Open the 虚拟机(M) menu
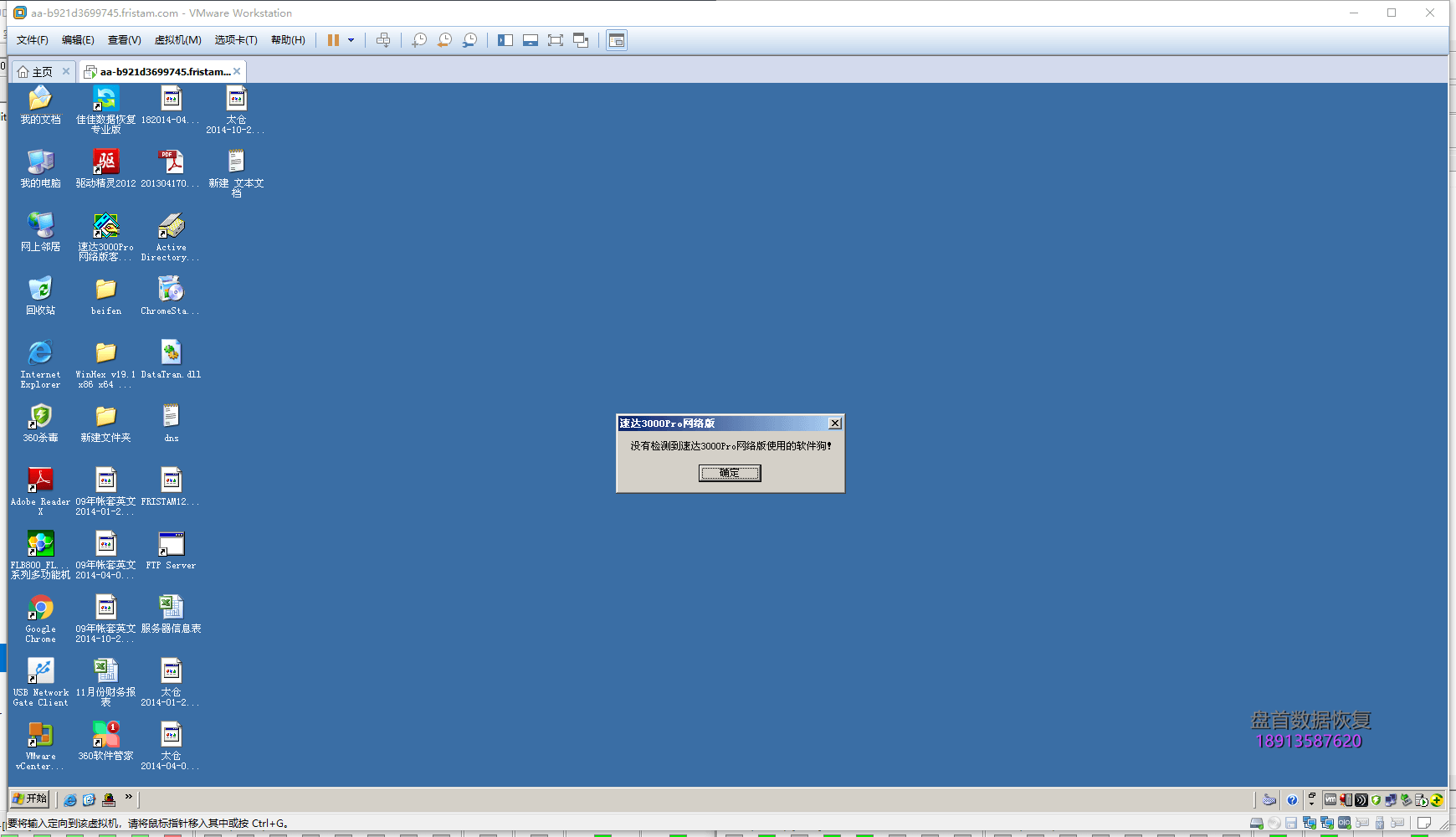This screenshot has height=837, width=1456. pyautogui.click(x=177, y=40)
